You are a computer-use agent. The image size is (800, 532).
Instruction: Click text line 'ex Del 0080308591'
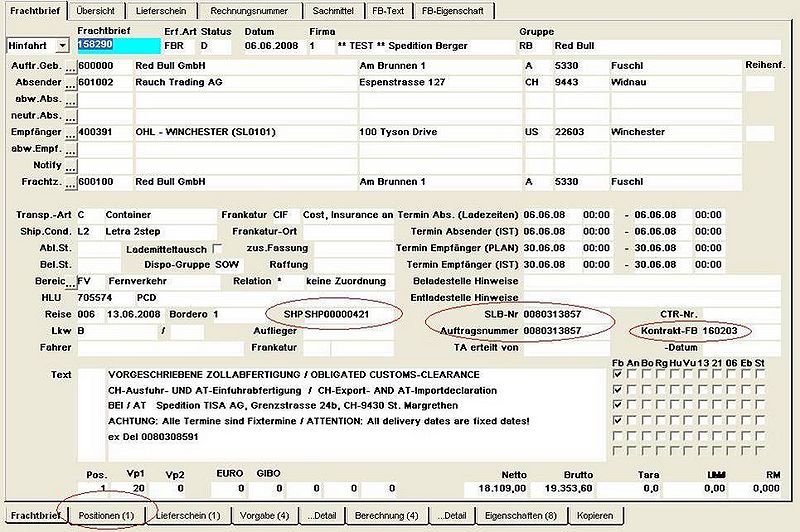pyautogui.click(x=153, y=437)
